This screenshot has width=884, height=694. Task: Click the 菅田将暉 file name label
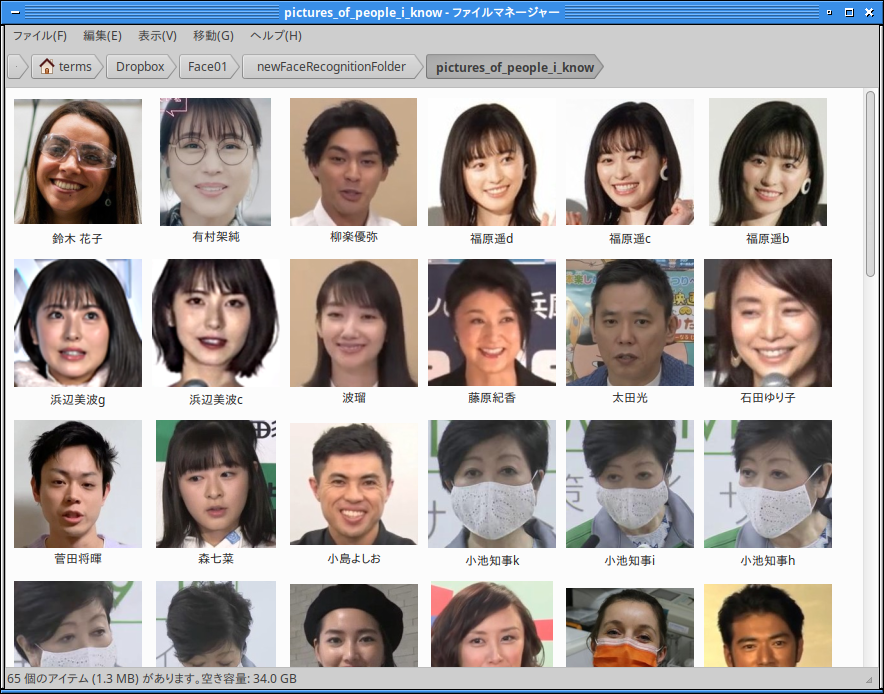tap(78, 559)
